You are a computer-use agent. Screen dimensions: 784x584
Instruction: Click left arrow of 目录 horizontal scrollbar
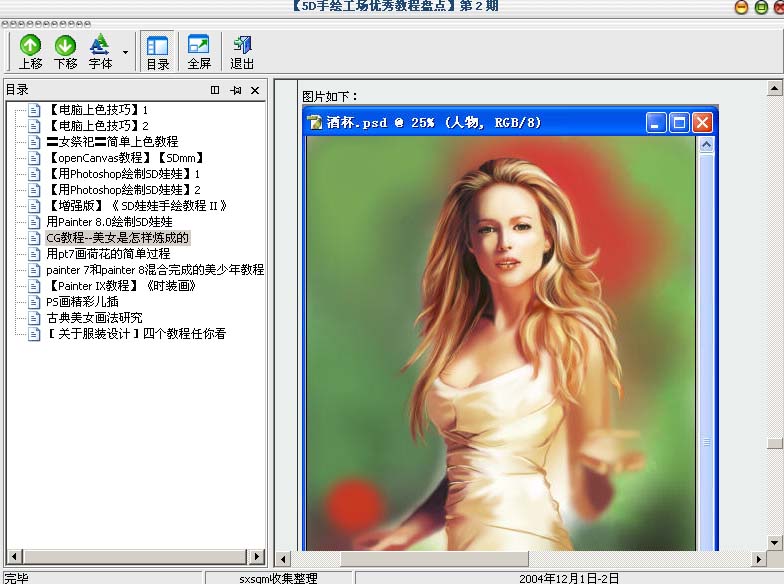click(x=14, y=556)
